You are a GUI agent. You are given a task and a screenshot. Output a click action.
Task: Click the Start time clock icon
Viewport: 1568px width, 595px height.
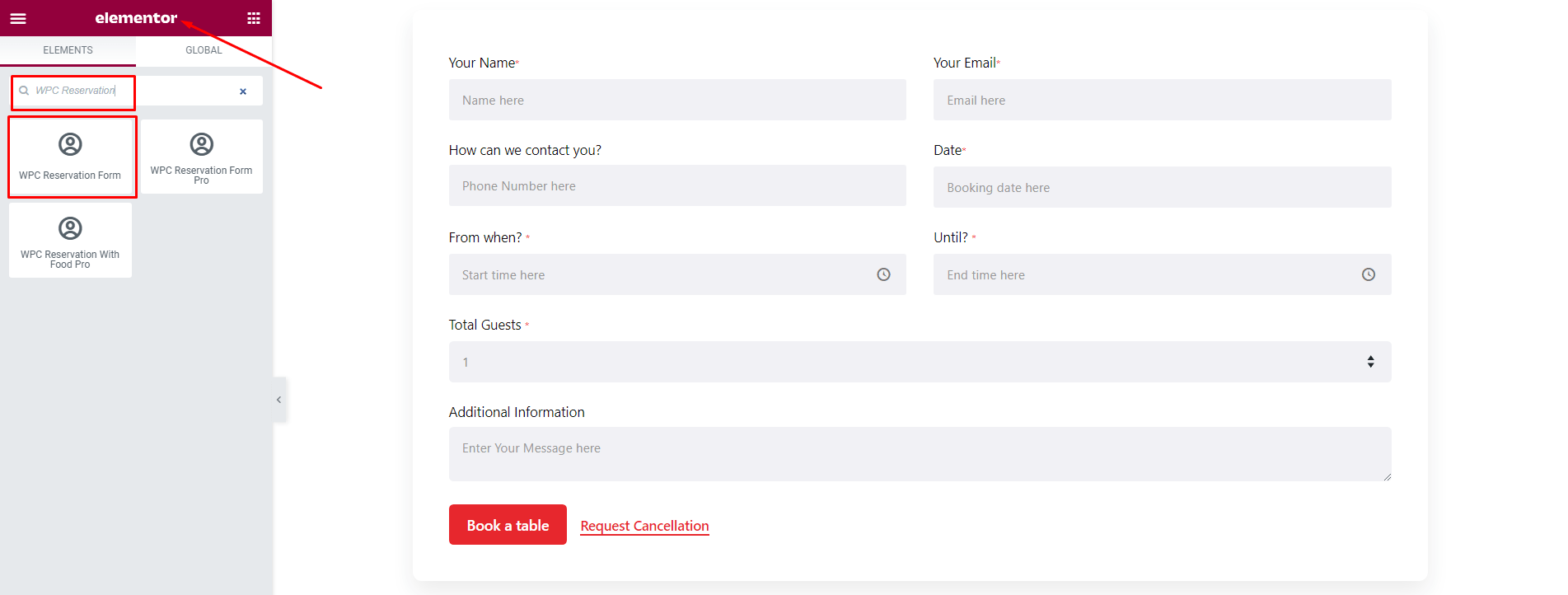(x=883, y=274)
